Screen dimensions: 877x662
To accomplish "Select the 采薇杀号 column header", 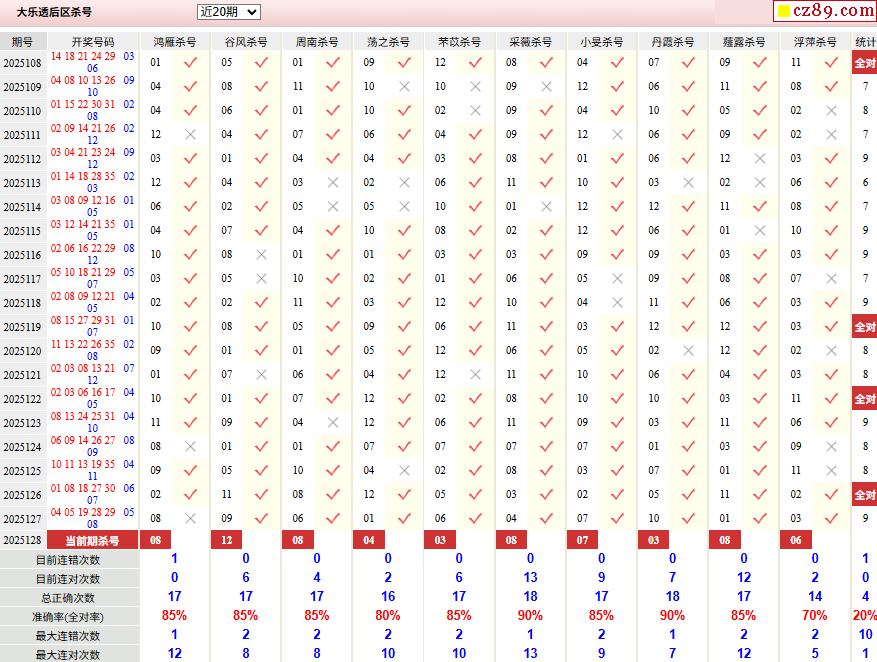I will [x=530, y=42].
